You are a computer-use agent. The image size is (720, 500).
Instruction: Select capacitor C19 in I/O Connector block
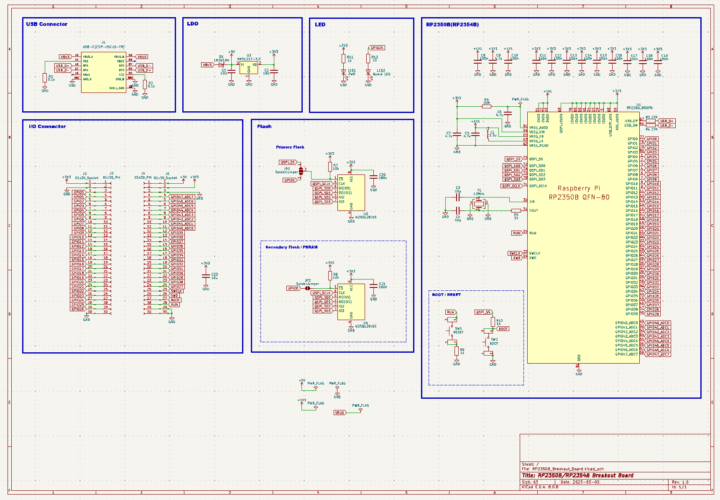(x=206, y=275)
